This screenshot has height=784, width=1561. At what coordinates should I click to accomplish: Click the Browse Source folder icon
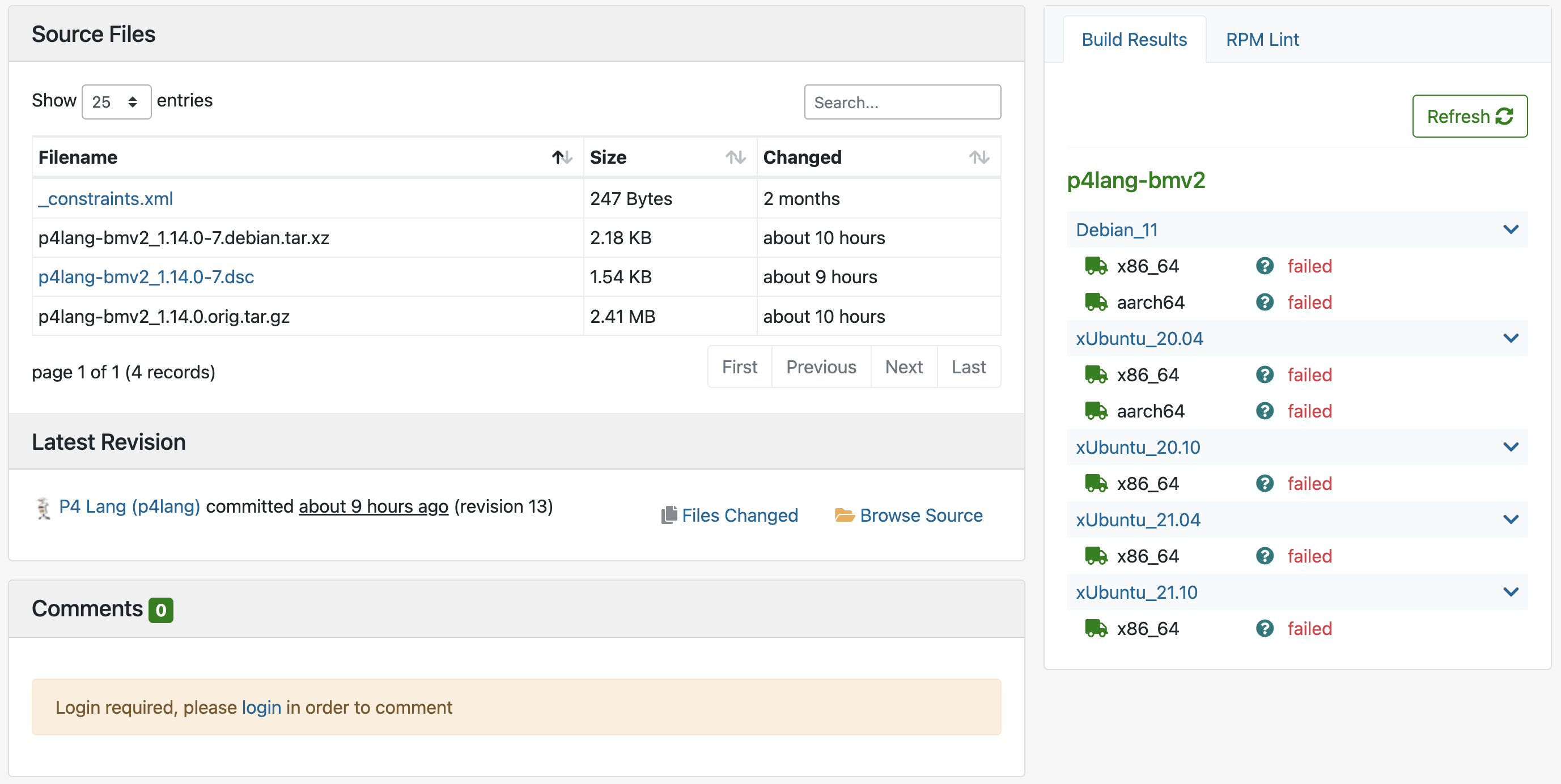point(844,515)
